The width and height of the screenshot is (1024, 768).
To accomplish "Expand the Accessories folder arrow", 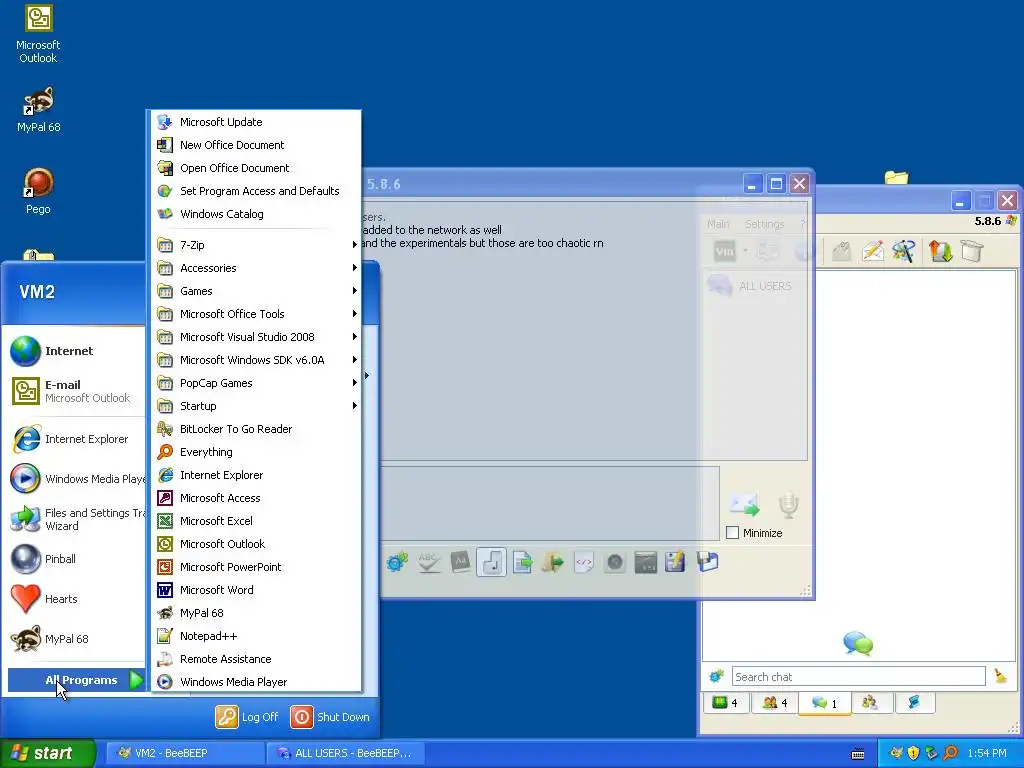I will (355, 268).
